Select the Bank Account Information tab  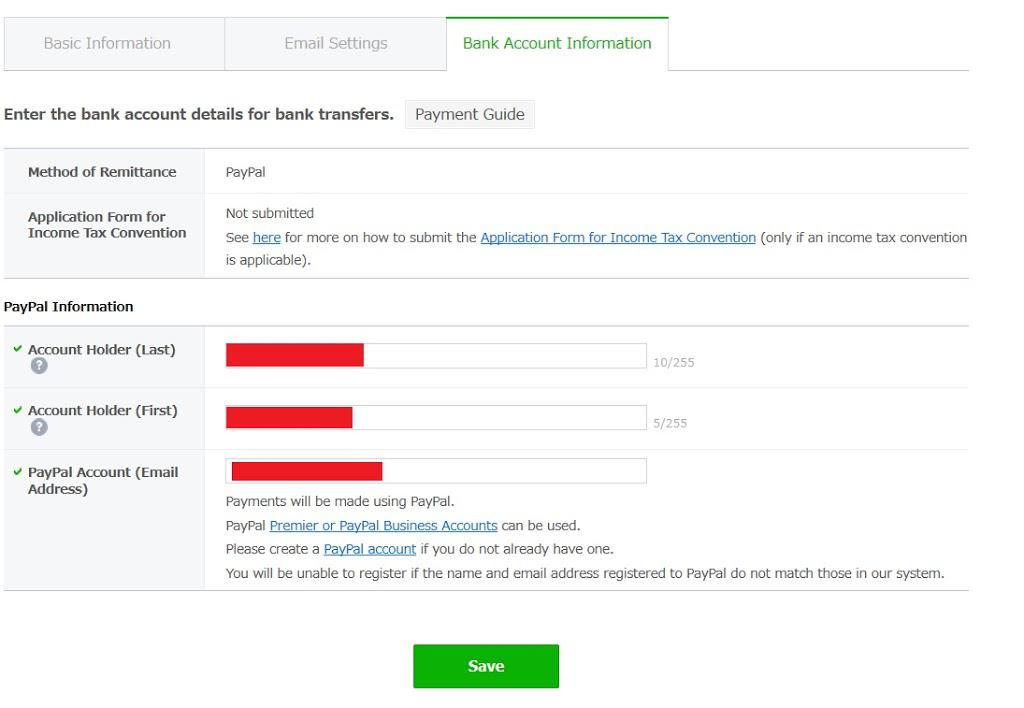point(557,44)
